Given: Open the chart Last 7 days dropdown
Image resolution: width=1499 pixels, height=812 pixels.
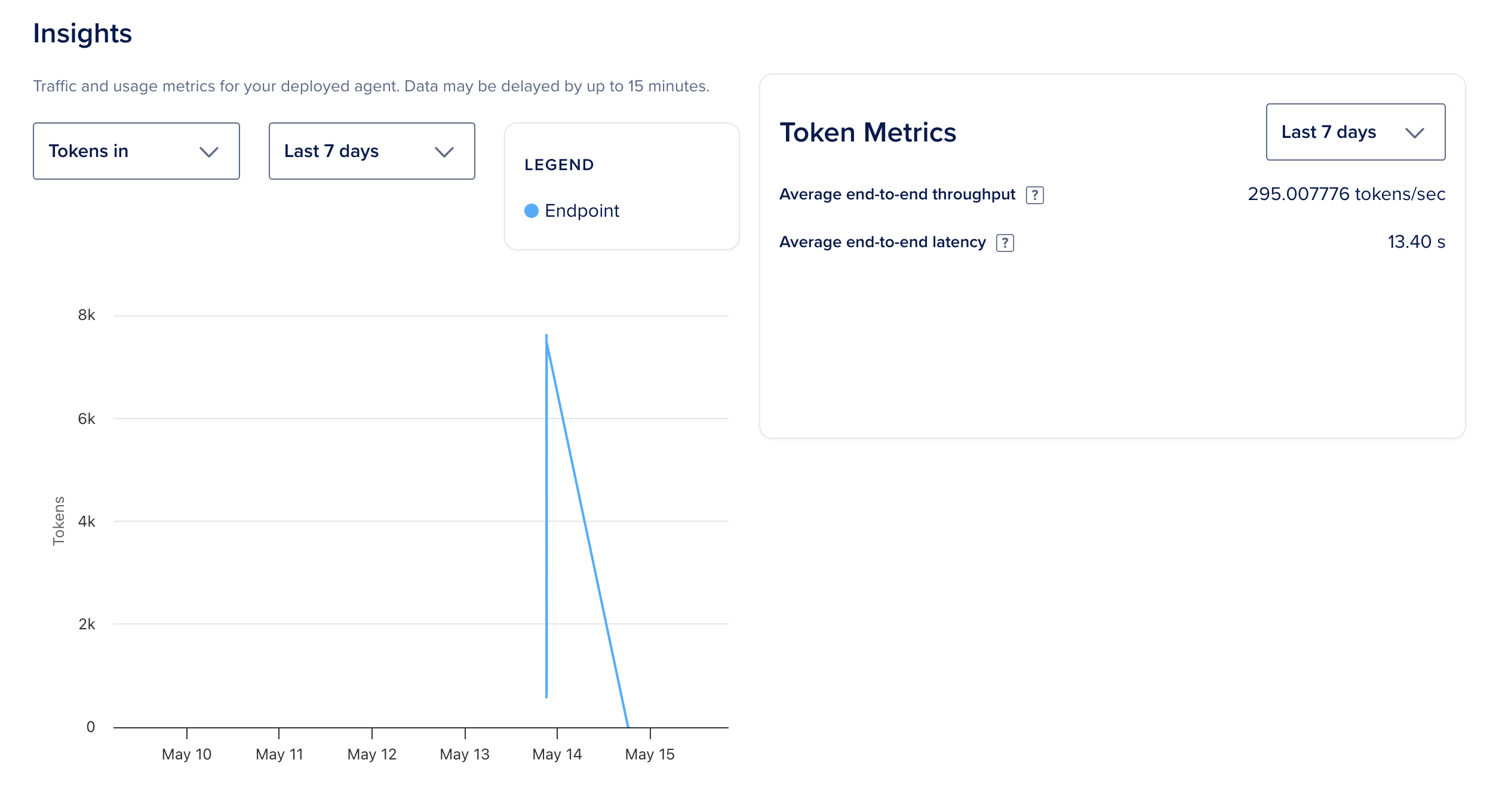Looking at the screenshot, I should (371, 151).
